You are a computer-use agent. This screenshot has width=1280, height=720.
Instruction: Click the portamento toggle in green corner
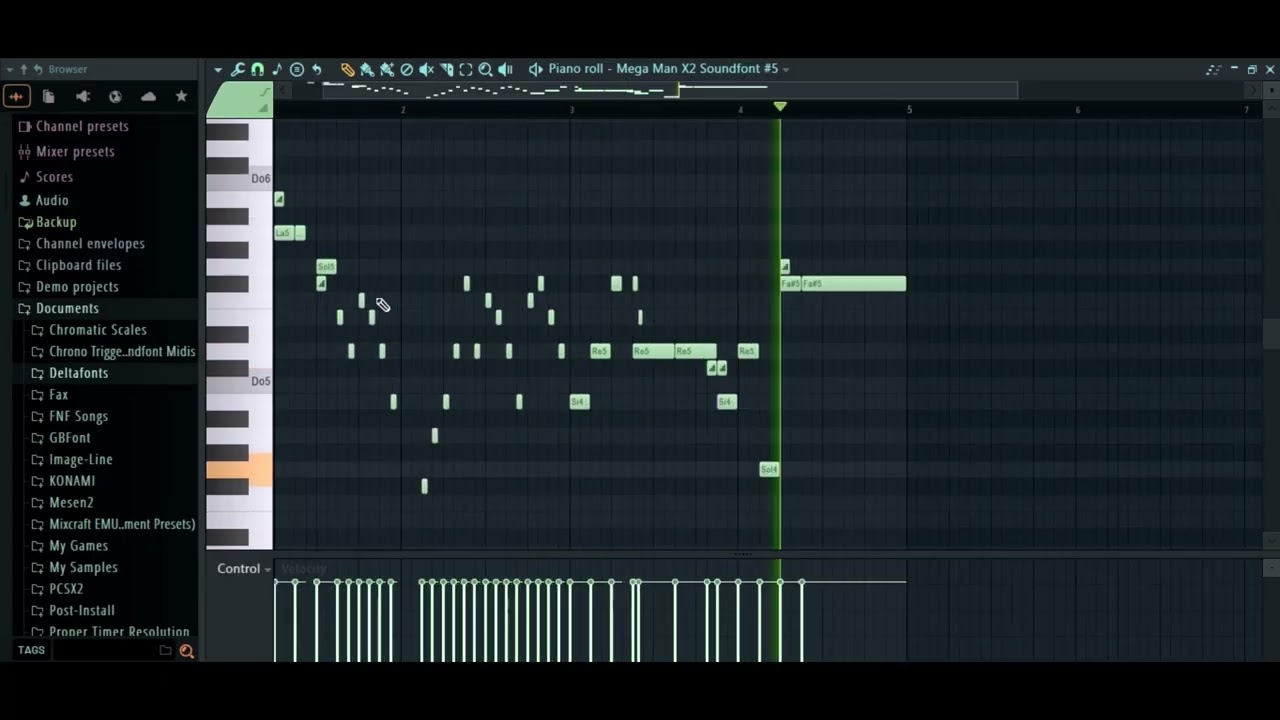[264, 92]
